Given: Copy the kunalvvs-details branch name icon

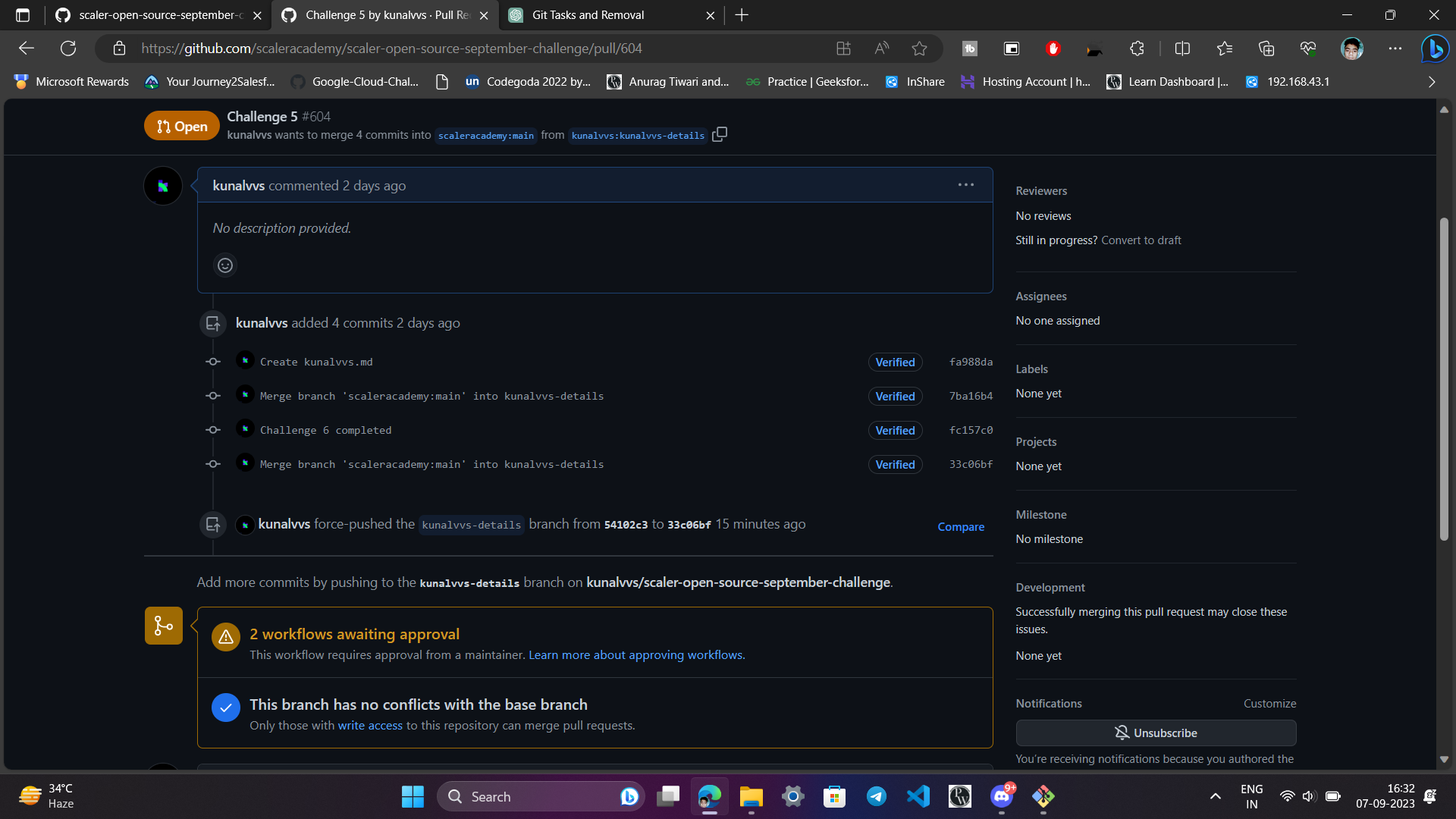Looking at the screenshot, I should pyautogui.click(x=720, y=134).
